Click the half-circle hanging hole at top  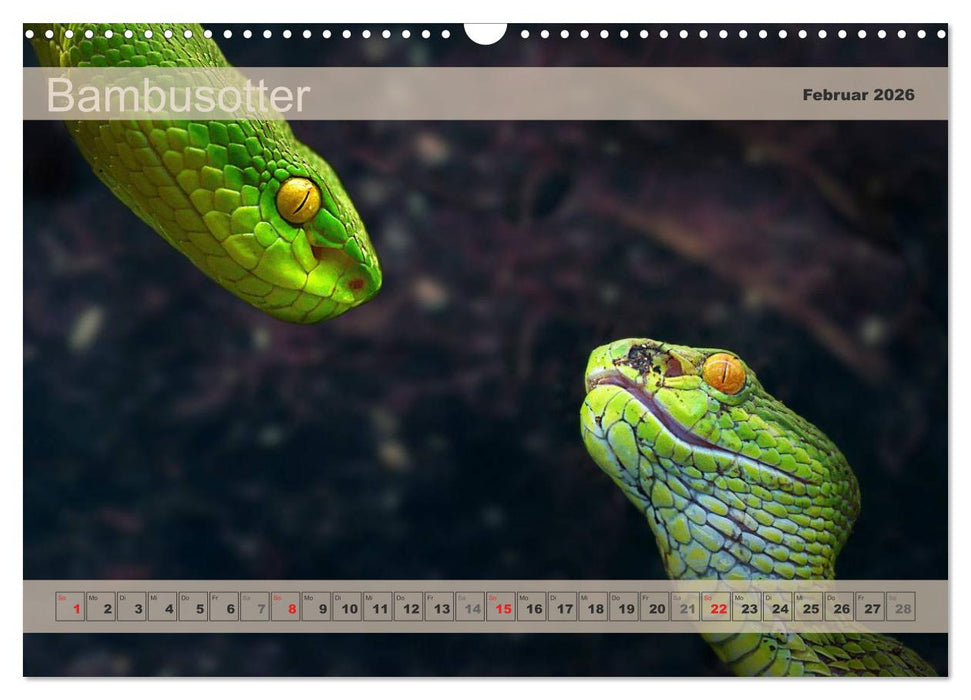click(485, 33)
